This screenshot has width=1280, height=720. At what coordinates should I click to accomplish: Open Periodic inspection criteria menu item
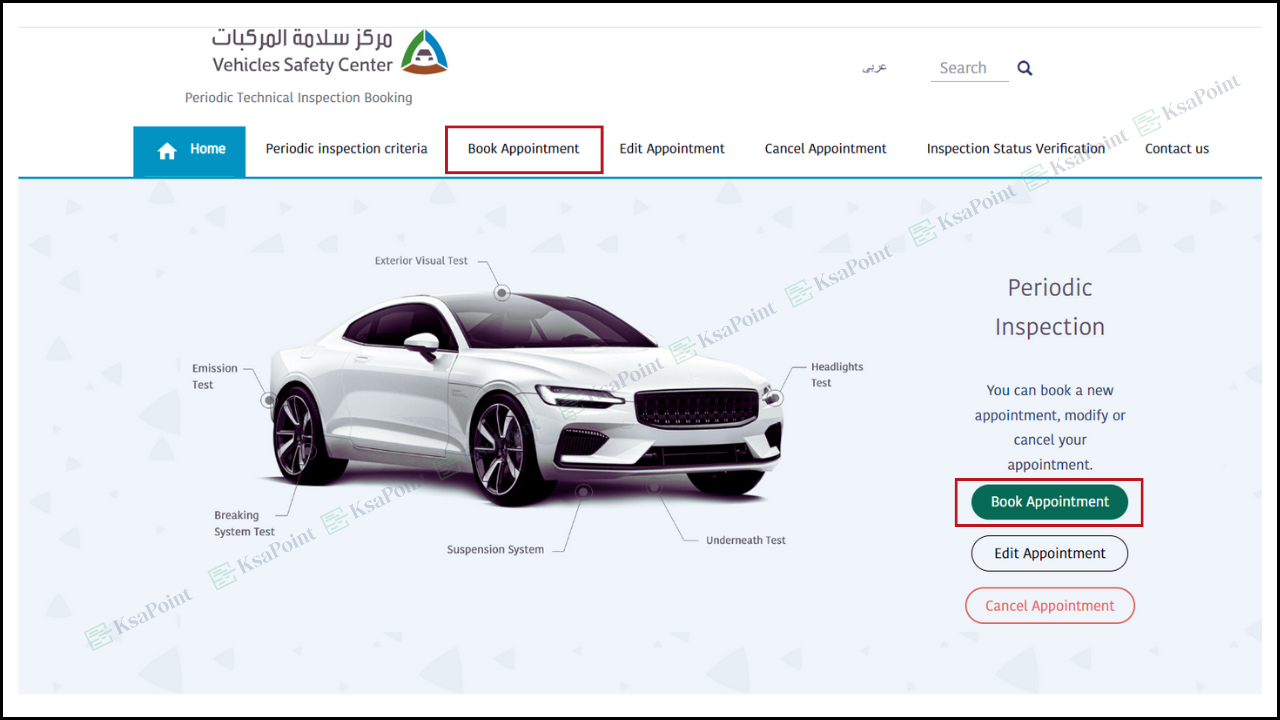[x=346, y=149]
